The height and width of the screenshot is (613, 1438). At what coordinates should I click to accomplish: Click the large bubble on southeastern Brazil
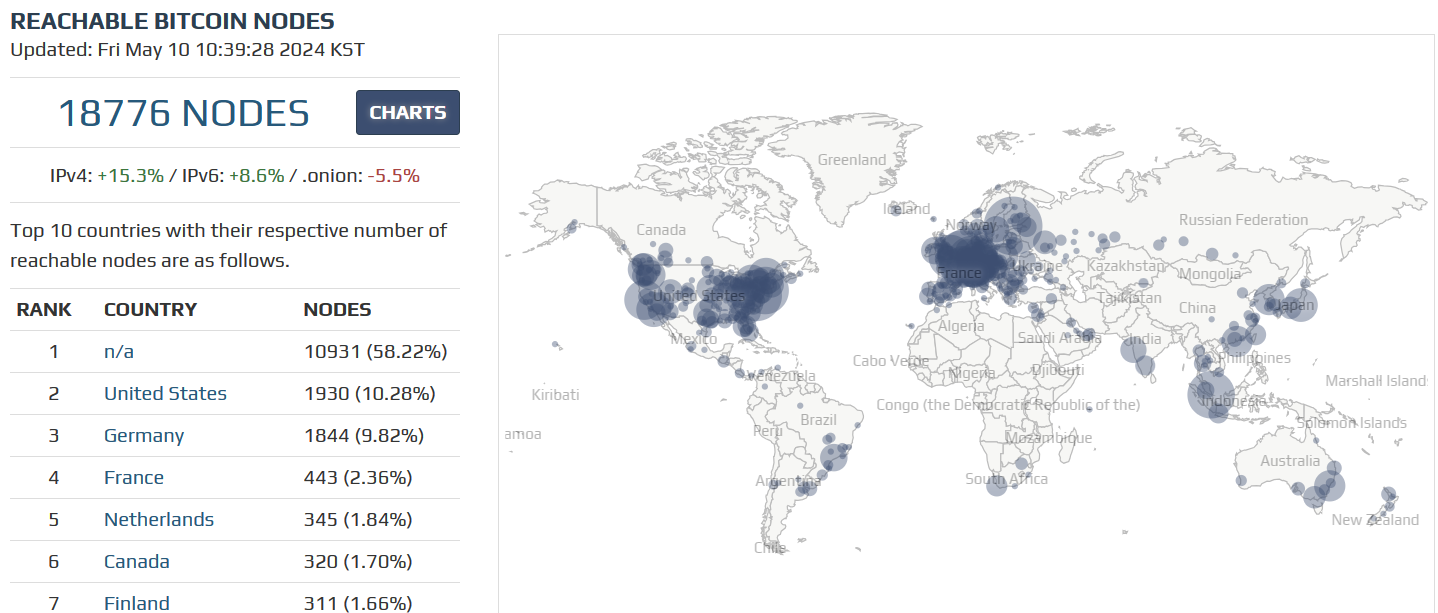coord(833,458)
